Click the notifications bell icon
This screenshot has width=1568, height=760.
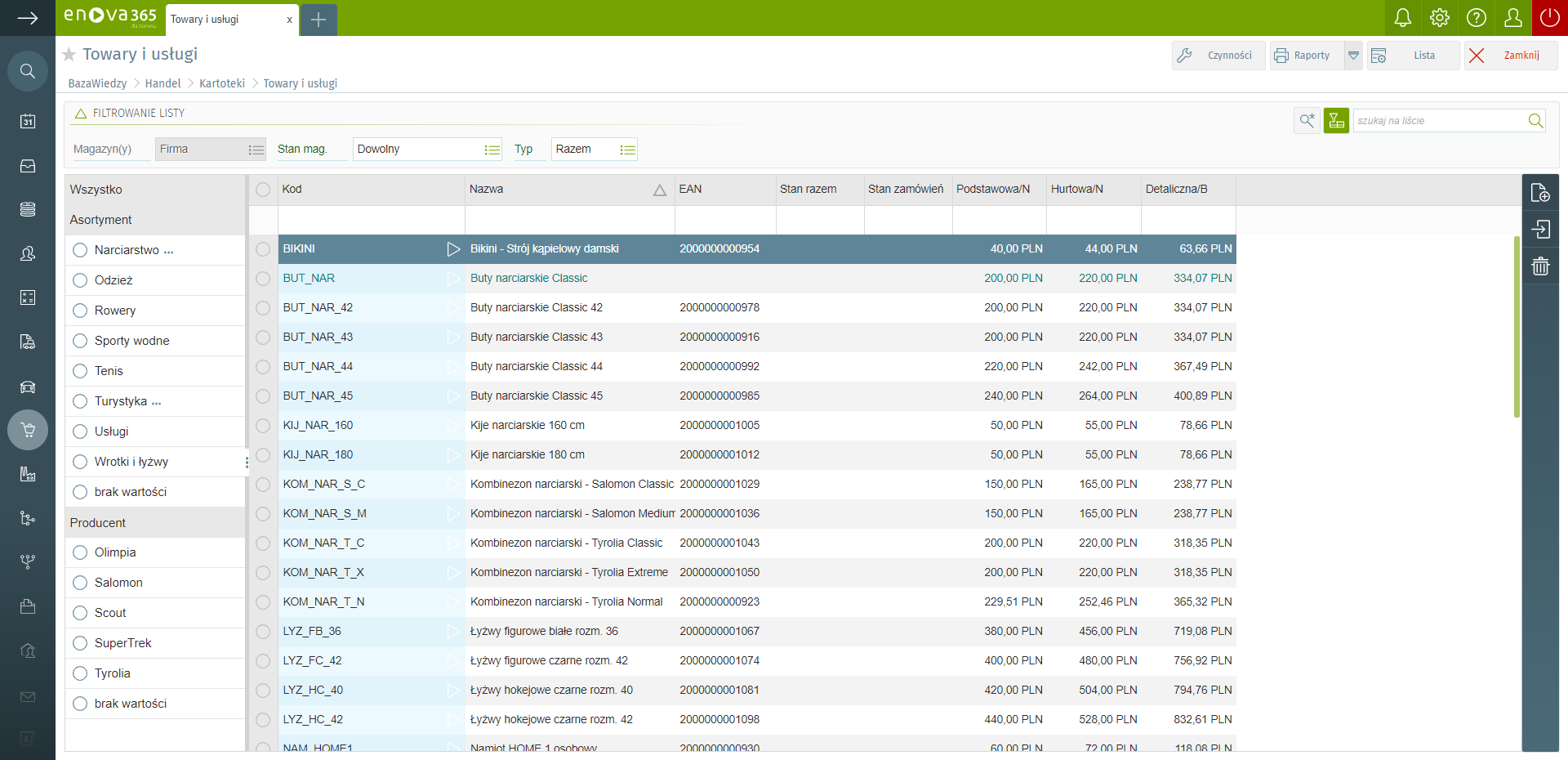point(1402,18)
